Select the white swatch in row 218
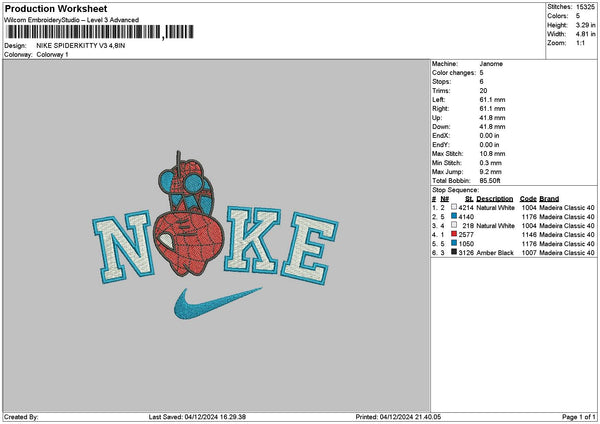The height and width of the screenshot is (424, 600). click(454, 225)
